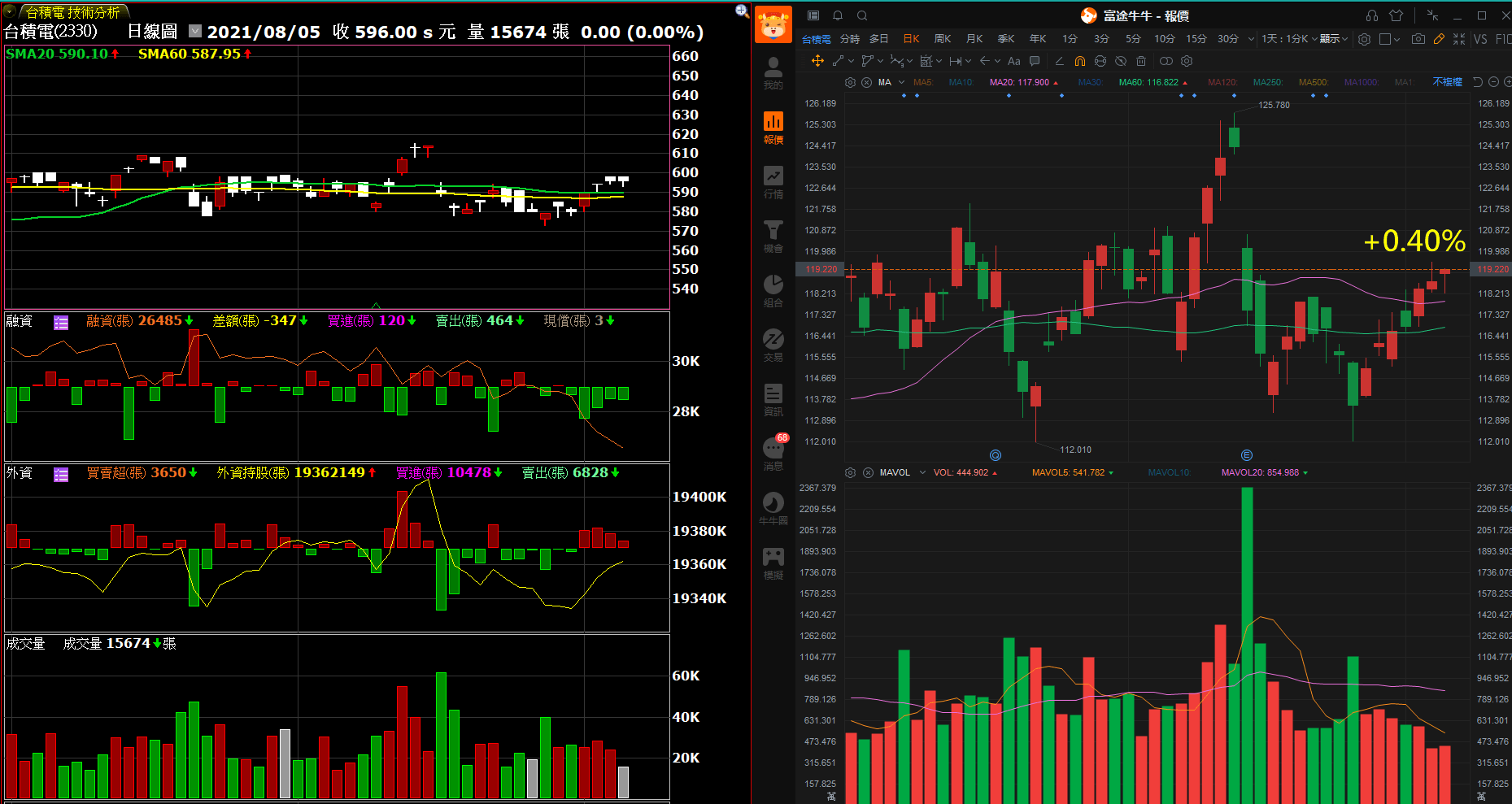The width and height of the screenshot is (1512, 804).
Task: Open drawing tools settings gear
Action: point(1187,61)
